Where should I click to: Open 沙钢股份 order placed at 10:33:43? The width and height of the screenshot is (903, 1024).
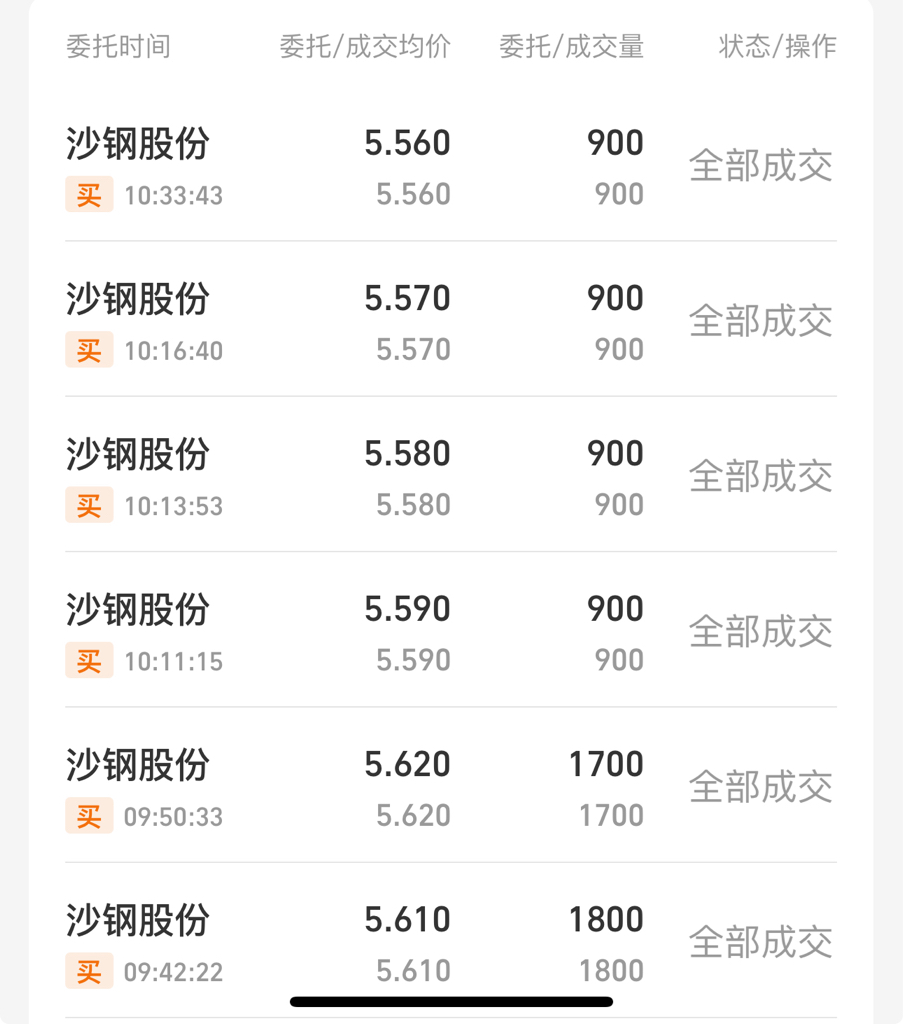coord(451,167)
